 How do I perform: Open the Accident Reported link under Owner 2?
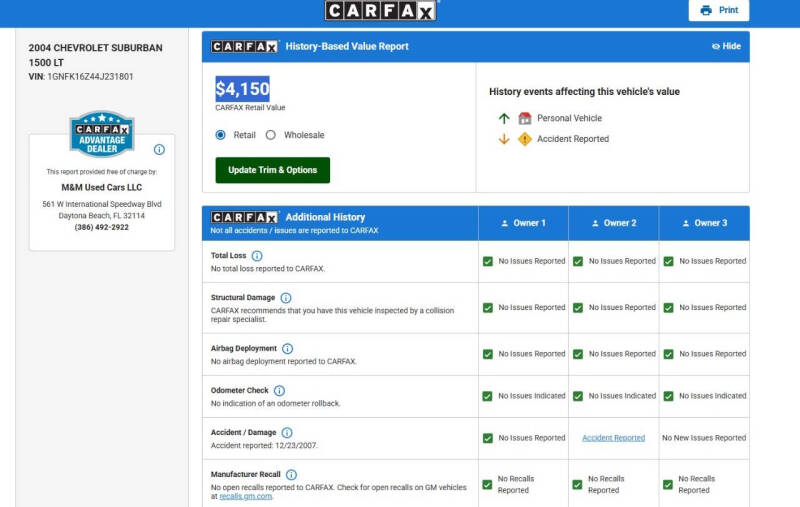[613, 438]
